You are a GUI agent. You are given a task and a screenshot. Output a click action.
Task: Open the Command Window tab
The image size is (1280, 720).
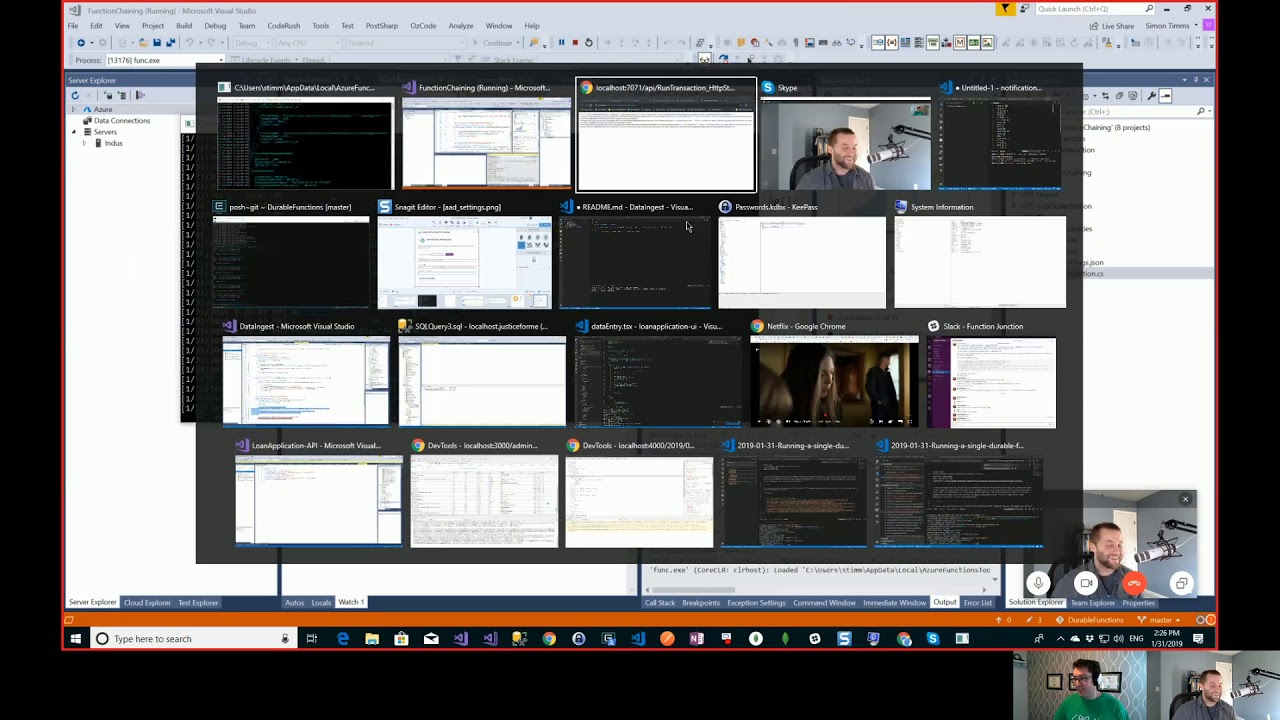(x=824, y=602)
